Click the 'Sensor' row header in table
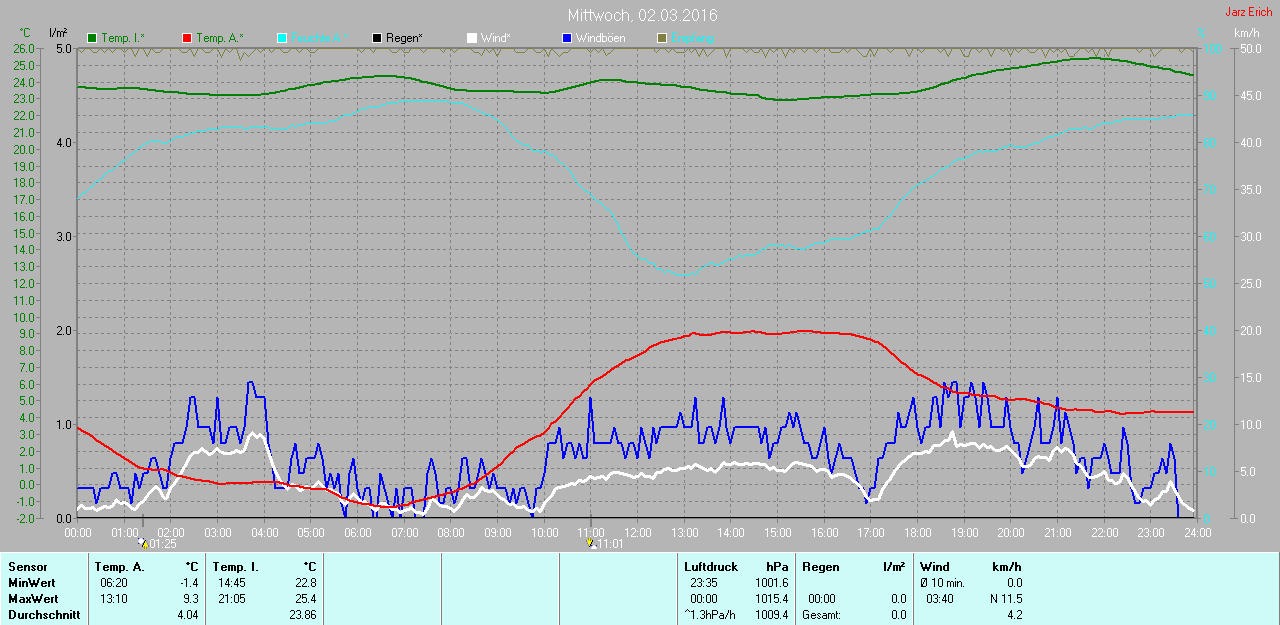This screenshot has height=625, width=1280. click(x=27, y=567)
